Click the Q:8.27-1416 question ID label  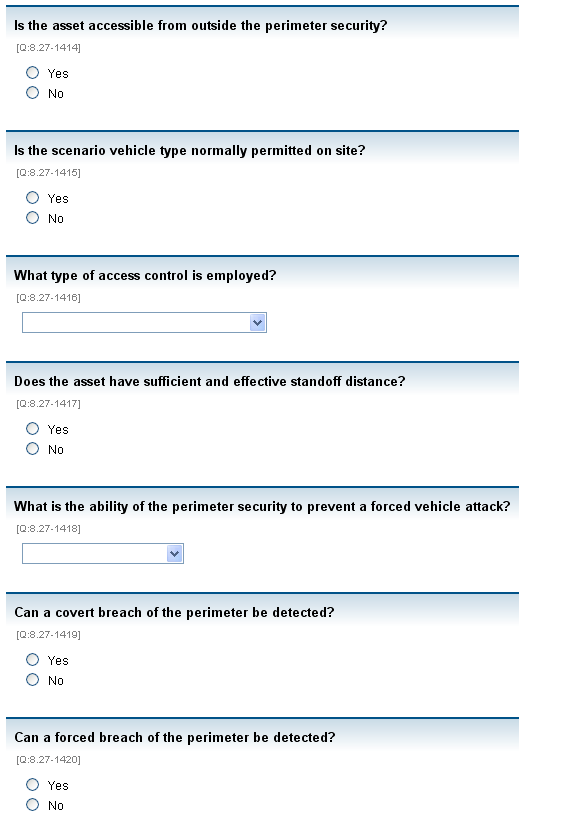click(48, 297)
